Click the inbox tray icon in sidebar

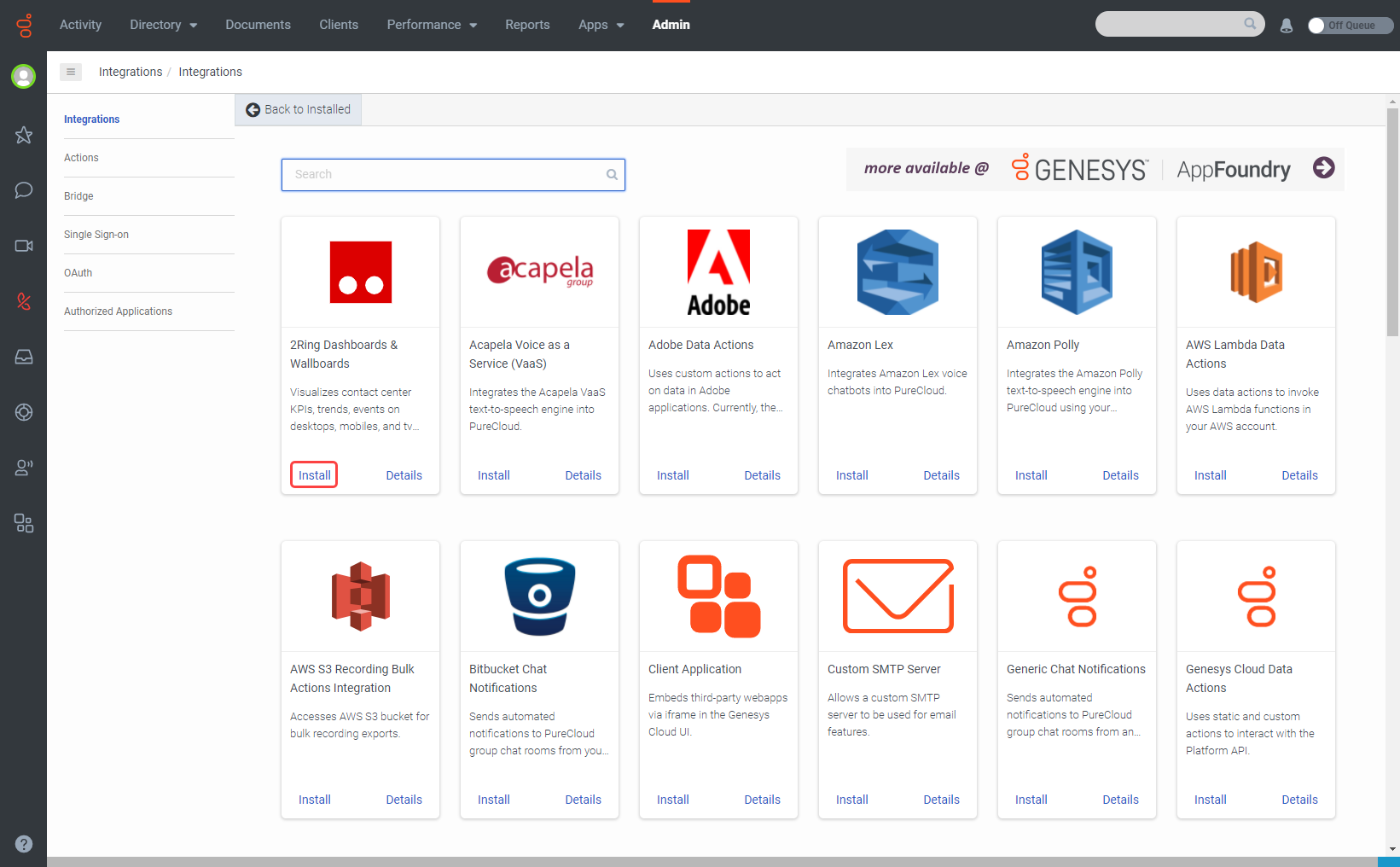pos(24,357)
